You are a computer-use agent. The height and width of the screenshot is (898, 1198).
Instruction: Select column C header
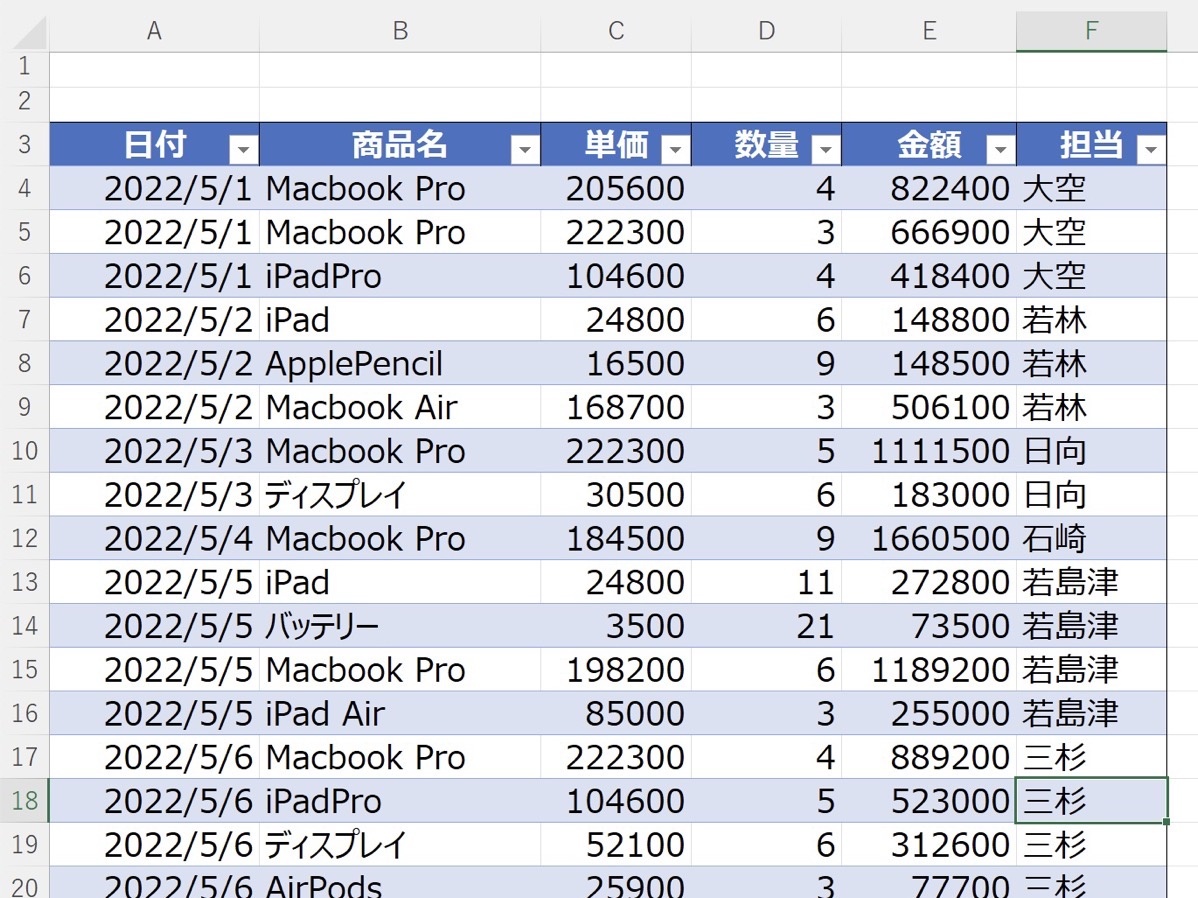pos(616,31)
